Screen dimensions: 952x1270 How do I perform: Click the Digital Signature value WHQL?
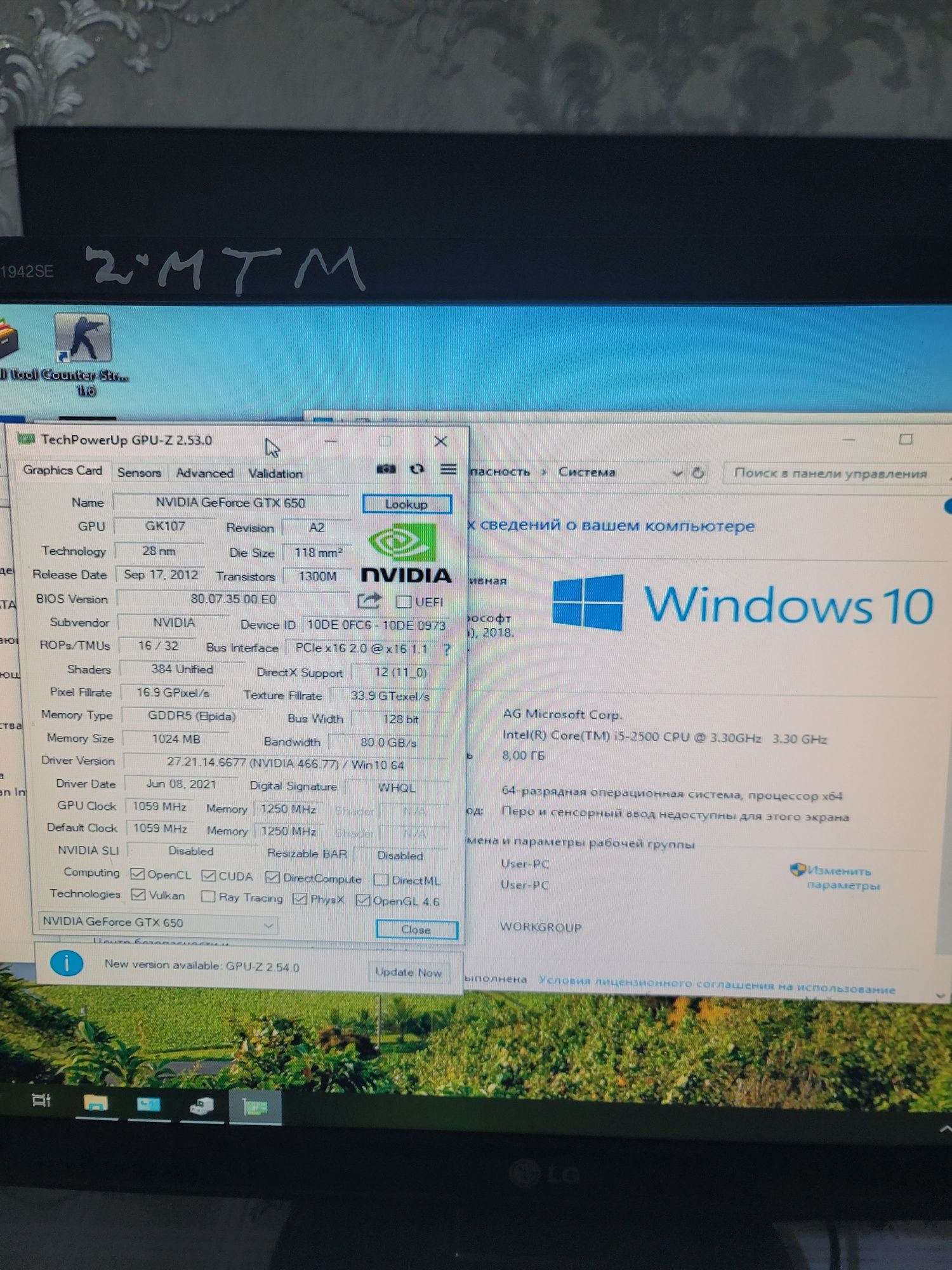point(397,788)
